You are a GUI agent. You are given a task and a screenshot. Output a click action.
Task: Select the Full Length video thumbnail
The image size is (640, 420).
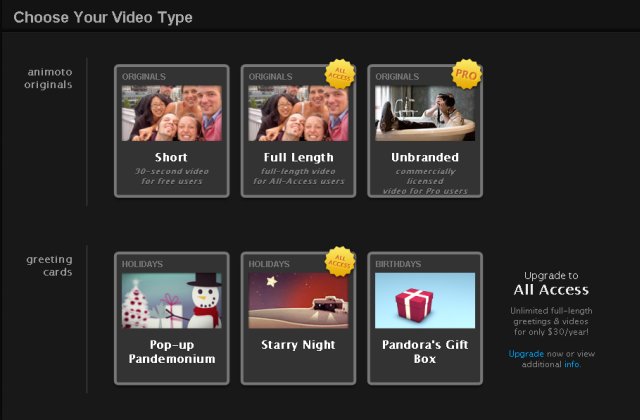point(298,113)
